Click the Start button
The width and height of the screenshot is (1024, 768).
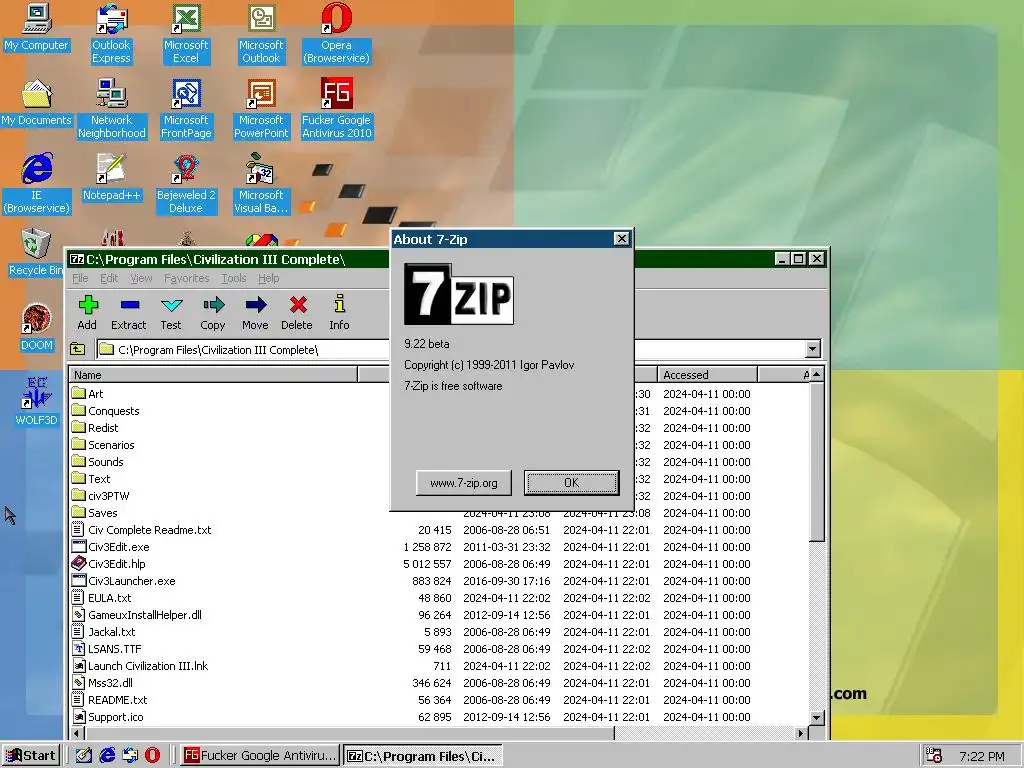31,756
